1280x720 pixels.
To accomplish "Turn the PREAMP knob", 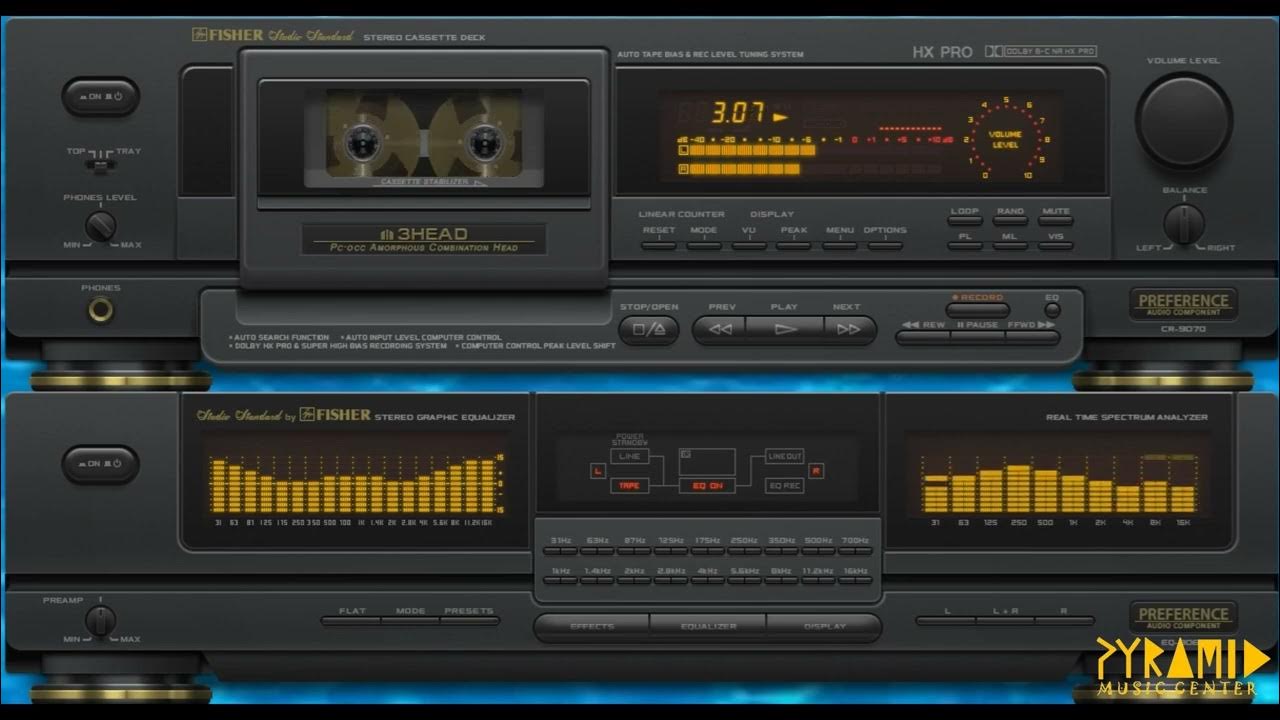I will point(100,620).
